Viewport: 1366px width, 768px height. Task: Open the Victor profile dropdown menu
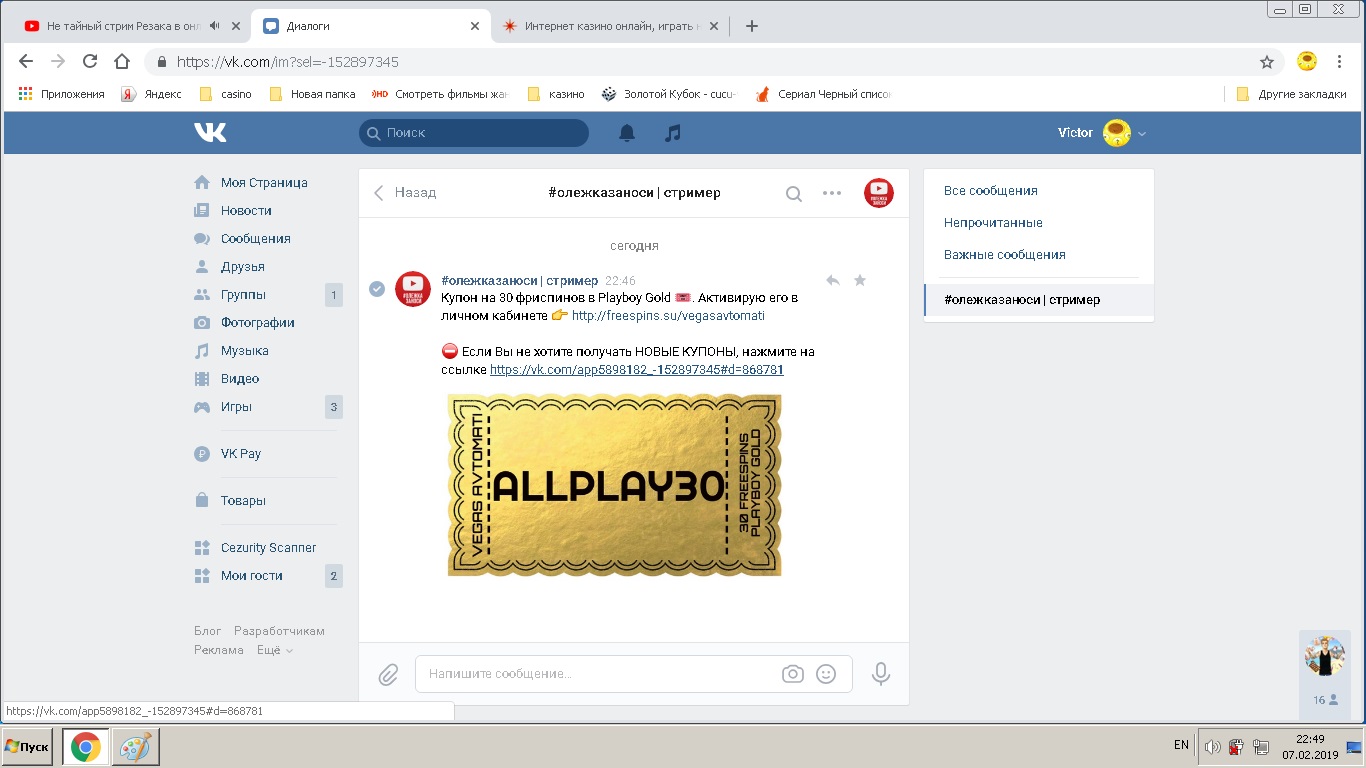coord(1102,133)
